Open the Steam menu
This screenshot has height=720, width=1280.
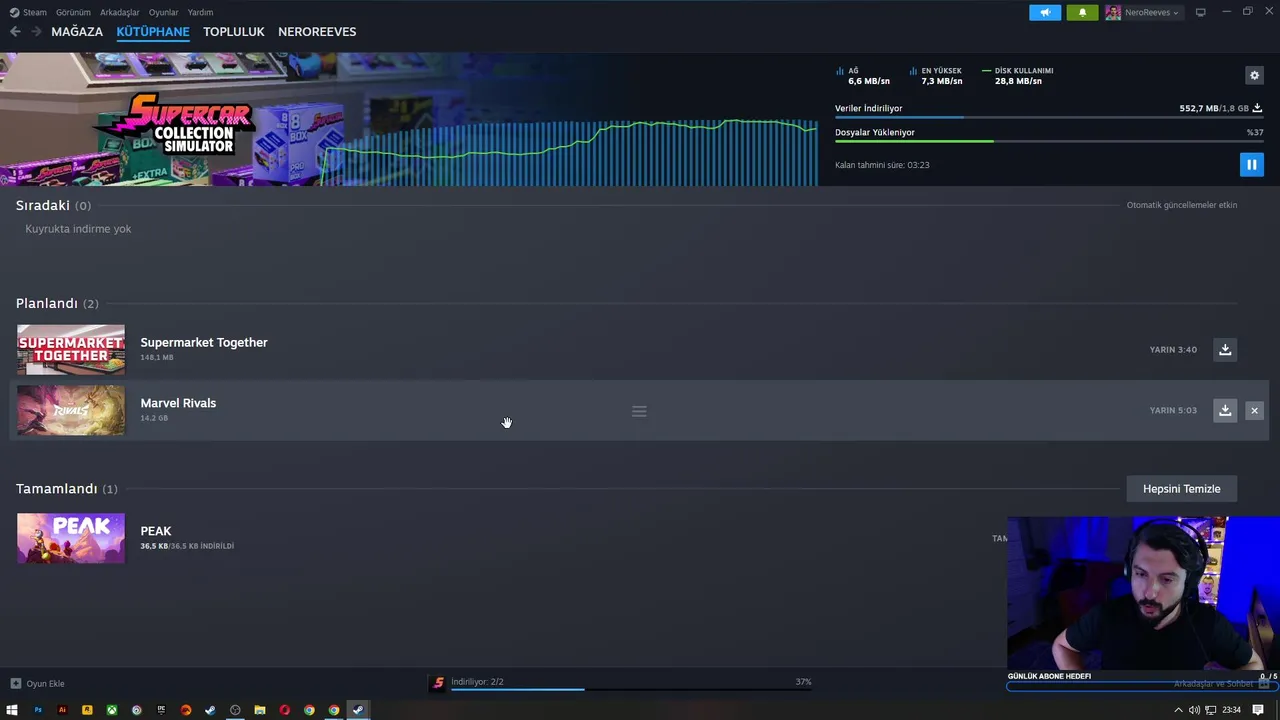tap(28, 13)
